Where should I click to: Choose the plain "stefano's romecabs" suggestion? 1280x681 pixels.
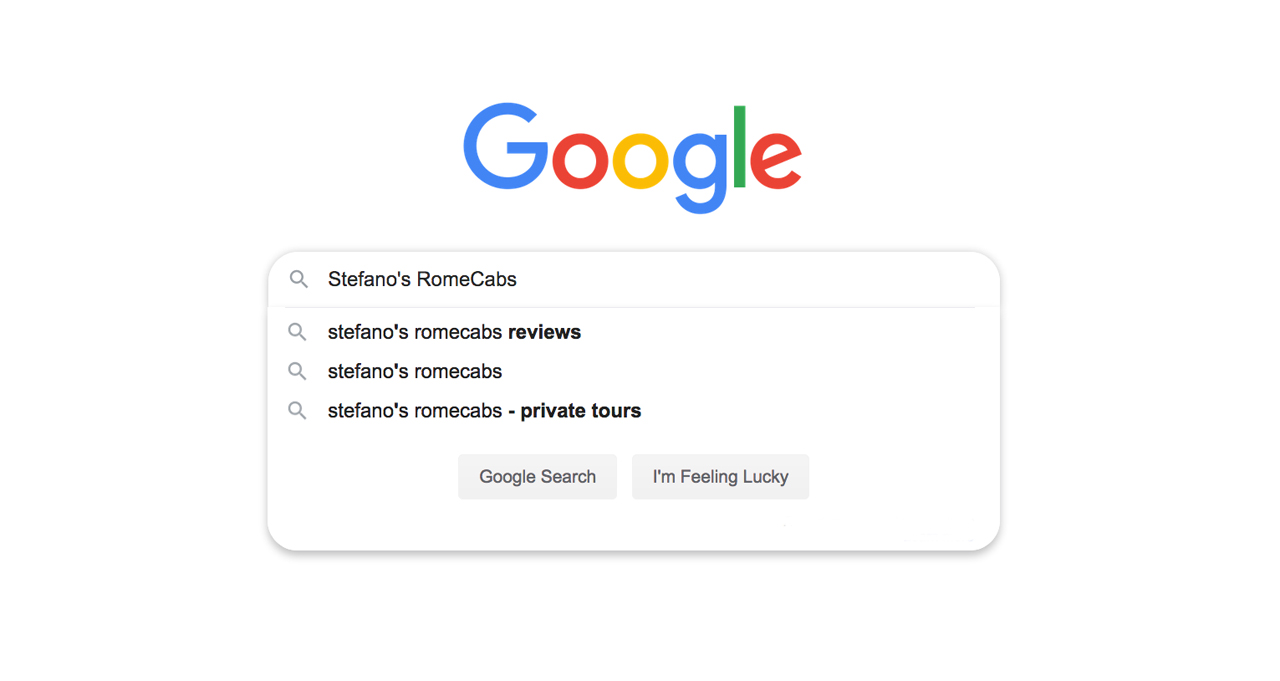[x=634, y=371]
